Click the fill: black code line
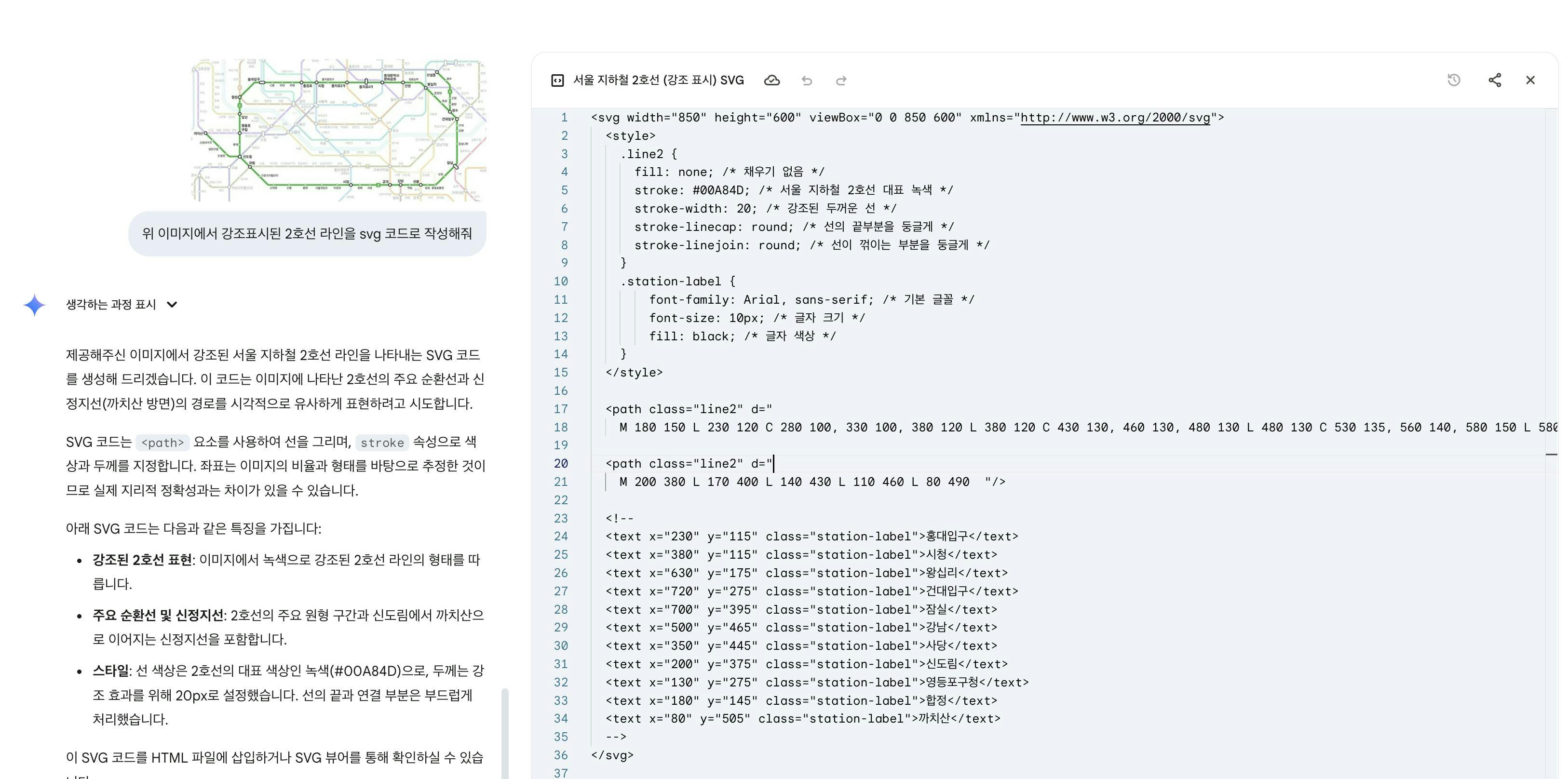Viewport: 1568px width, 779px height. tap(743, 336)
